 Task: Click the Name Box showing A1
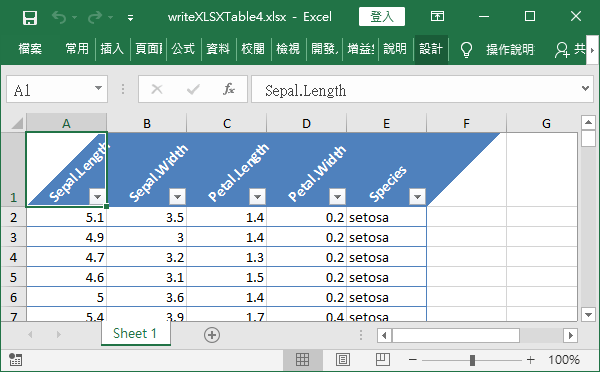pos(57,89)
